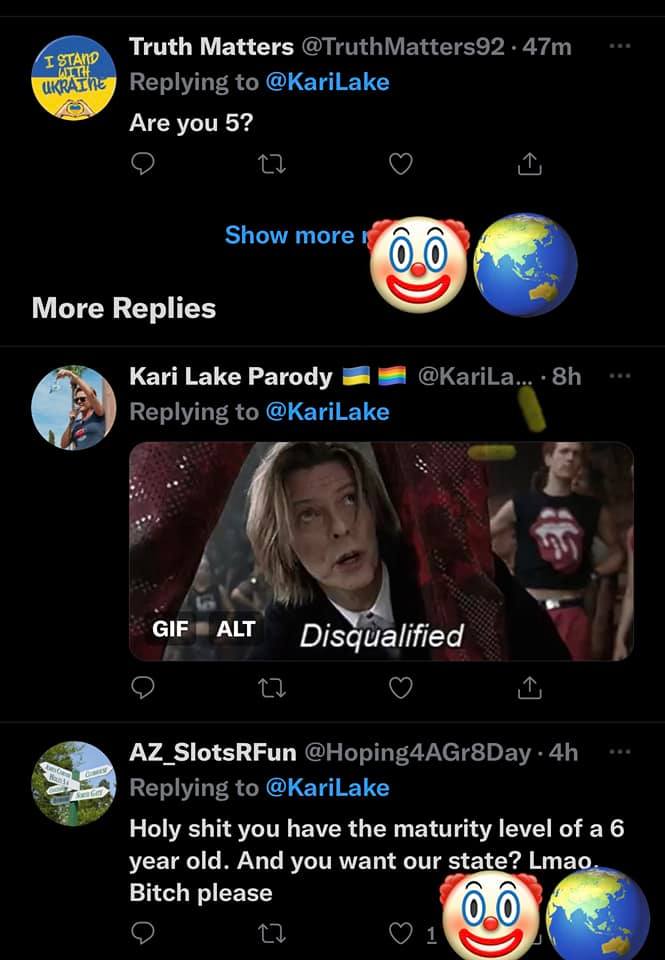This screenshot has height=960, width=665.
Task: Reply to Kari Lake Parody's GIF tweet
Action: pyautogui.click(x=144, y=687)
